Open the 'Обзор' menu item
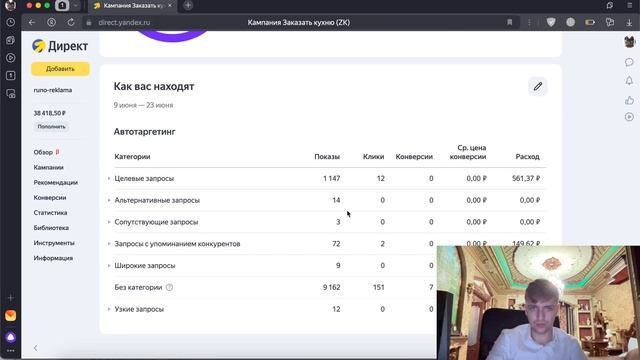Viewport: 640px width, 360px height. click(x=43, y=152)
